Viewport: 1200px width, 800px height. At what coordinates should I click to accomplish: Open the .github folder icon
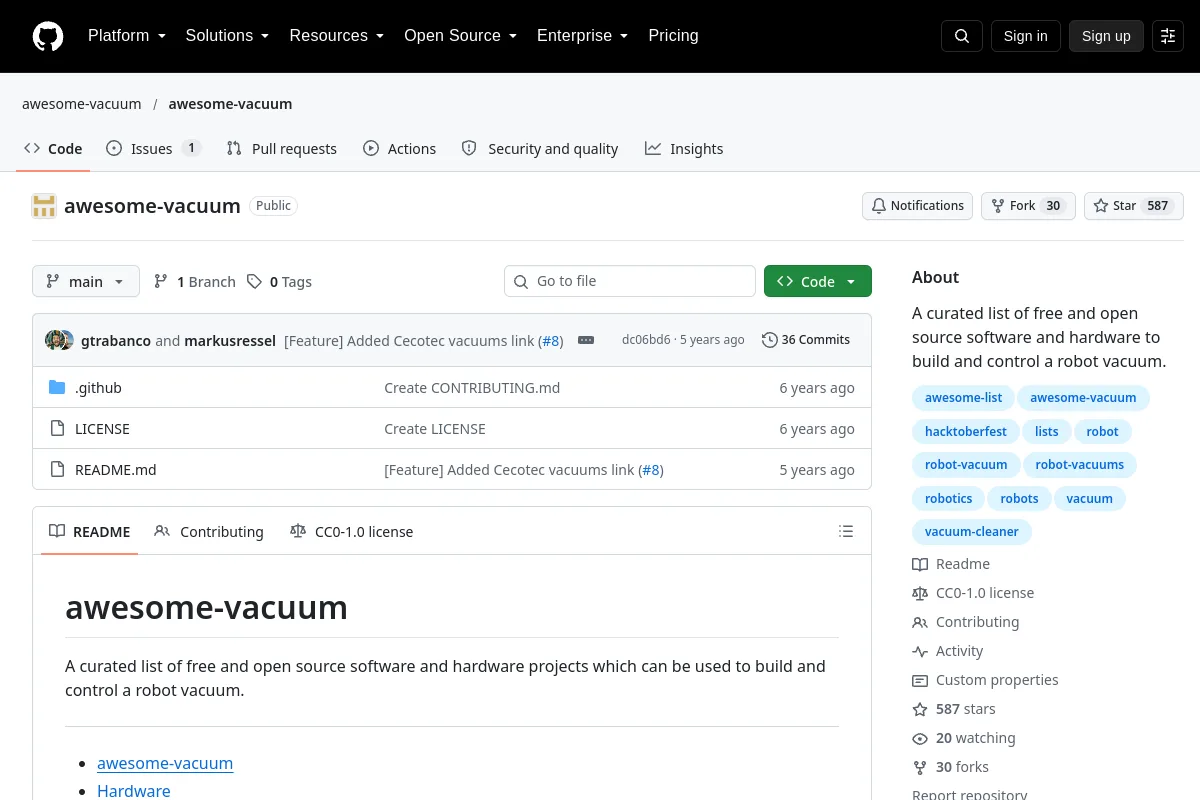point(57,388)
